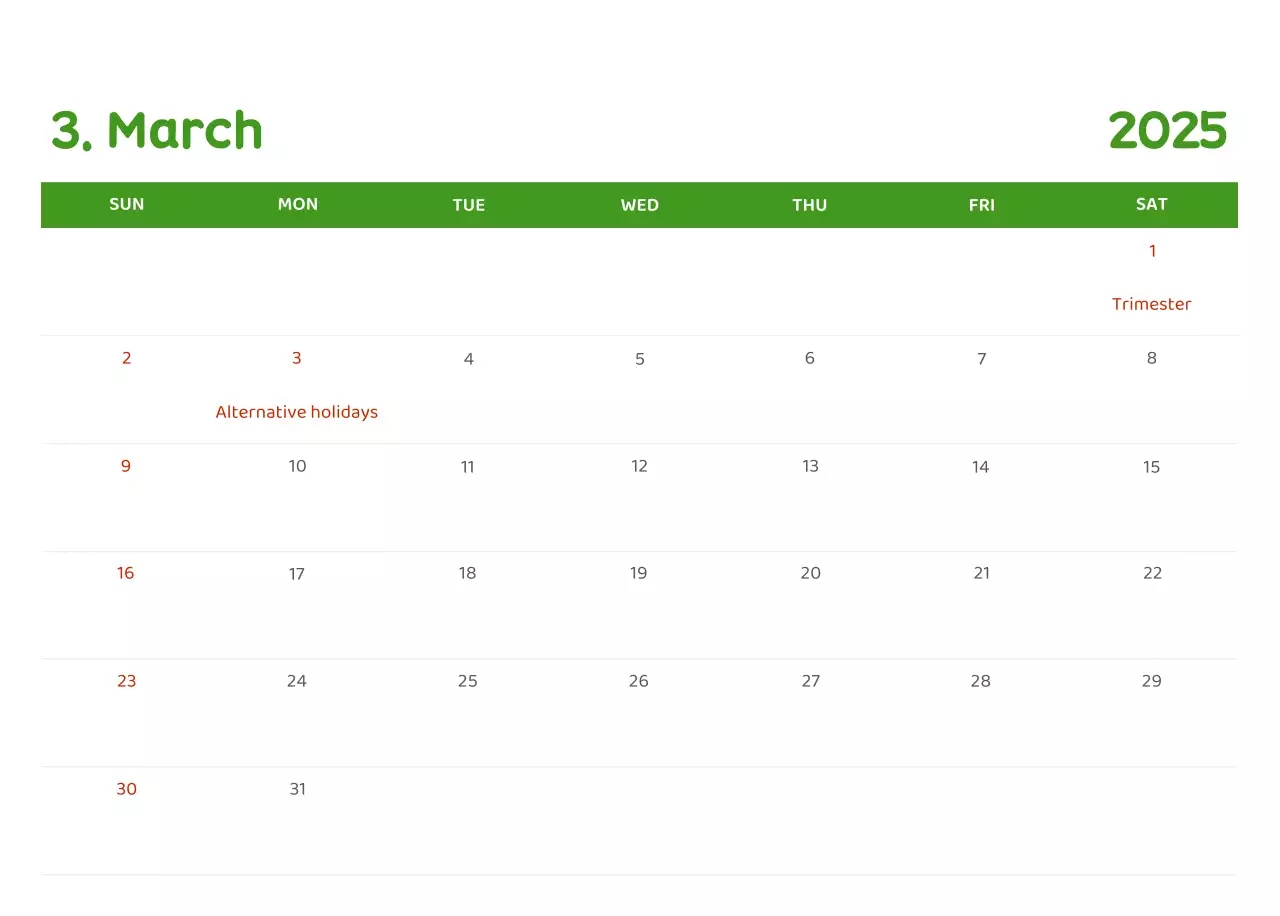The height and width of the screenshot is (916, 1280).
Task: Select the MON column header
Action: pyautogui.click(x=298, y=204)
